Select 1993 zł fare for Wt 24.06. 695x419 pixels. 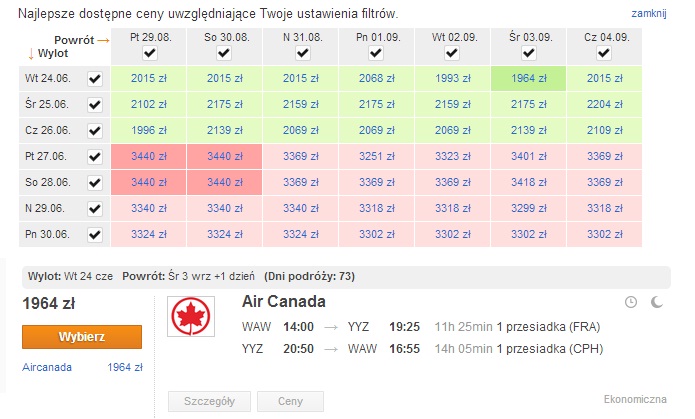click(x=453, y=78)
